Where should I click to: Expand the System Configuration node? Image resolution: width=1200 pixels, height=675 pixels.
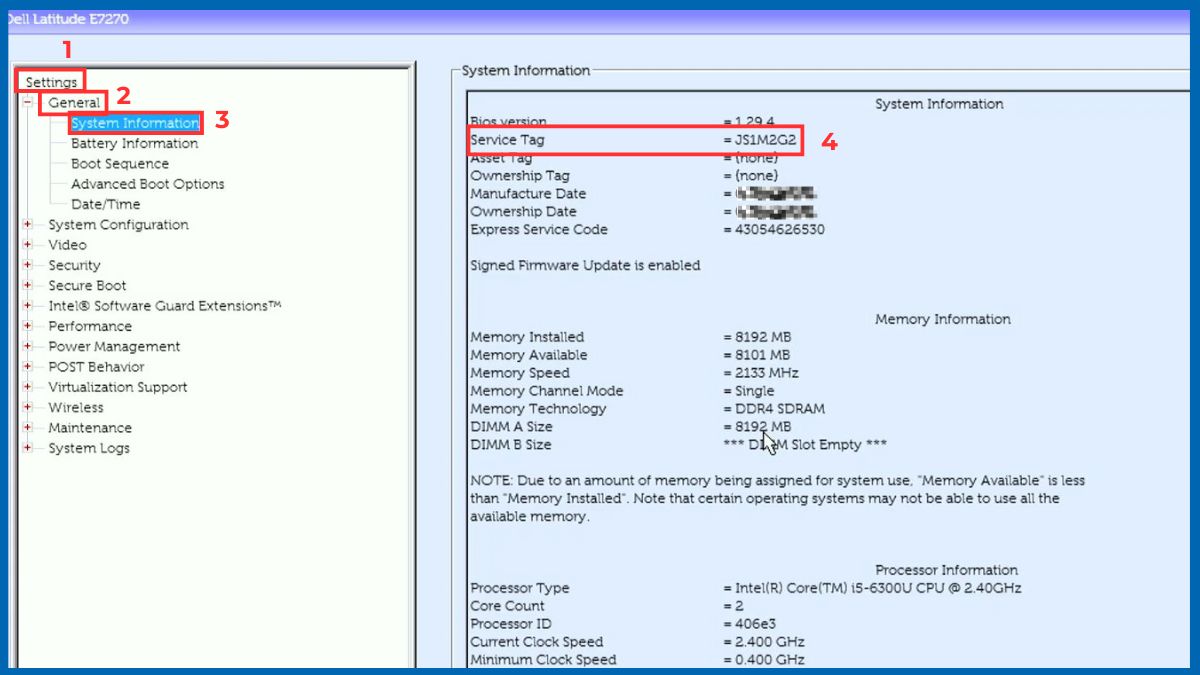click(x=28, y=224)
